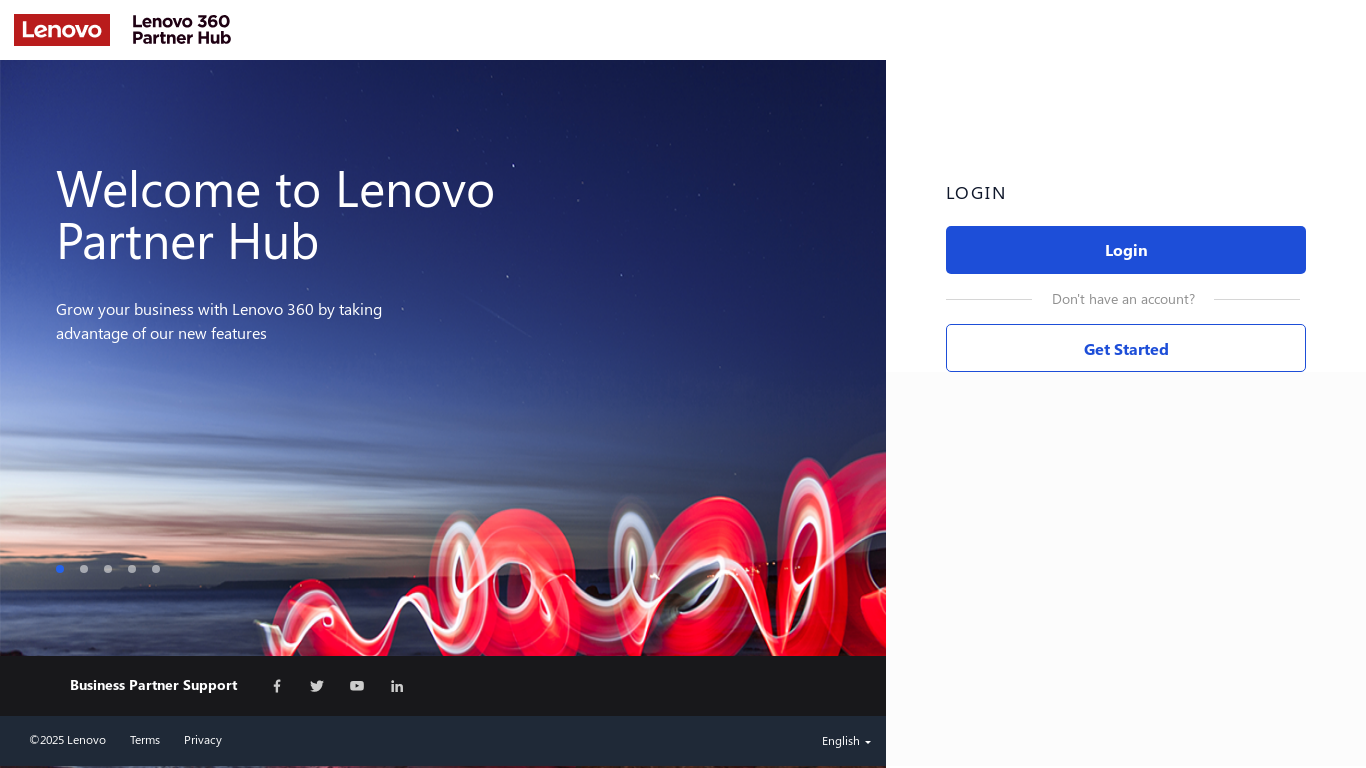Click the Get Started button
The width and height of the screenshot is (1366, 768).
pyautogui.click(x=1126, y=348)
